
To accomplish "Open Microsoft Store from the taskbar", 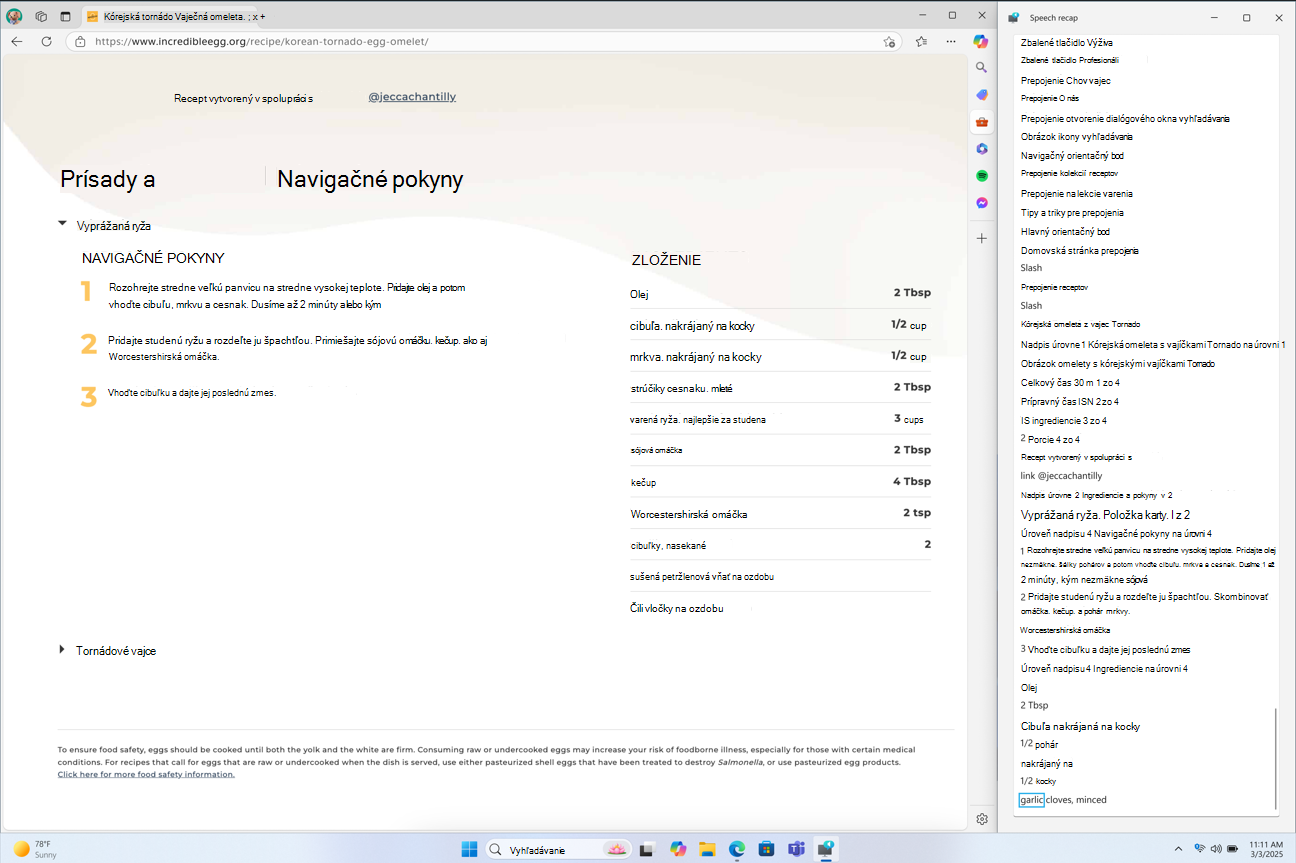I will 766,849.
